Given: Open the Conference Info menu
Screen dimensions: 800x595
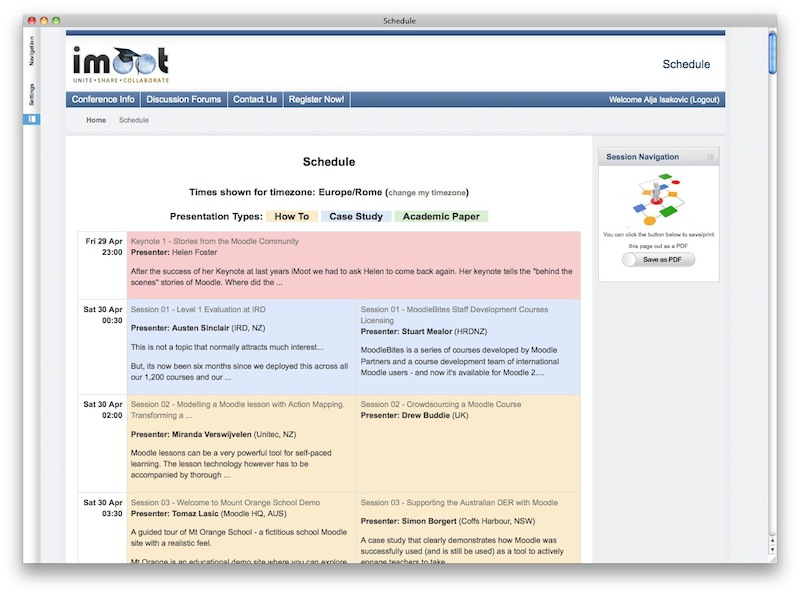Looking at the screenshot, I should (x=103, y=100).
